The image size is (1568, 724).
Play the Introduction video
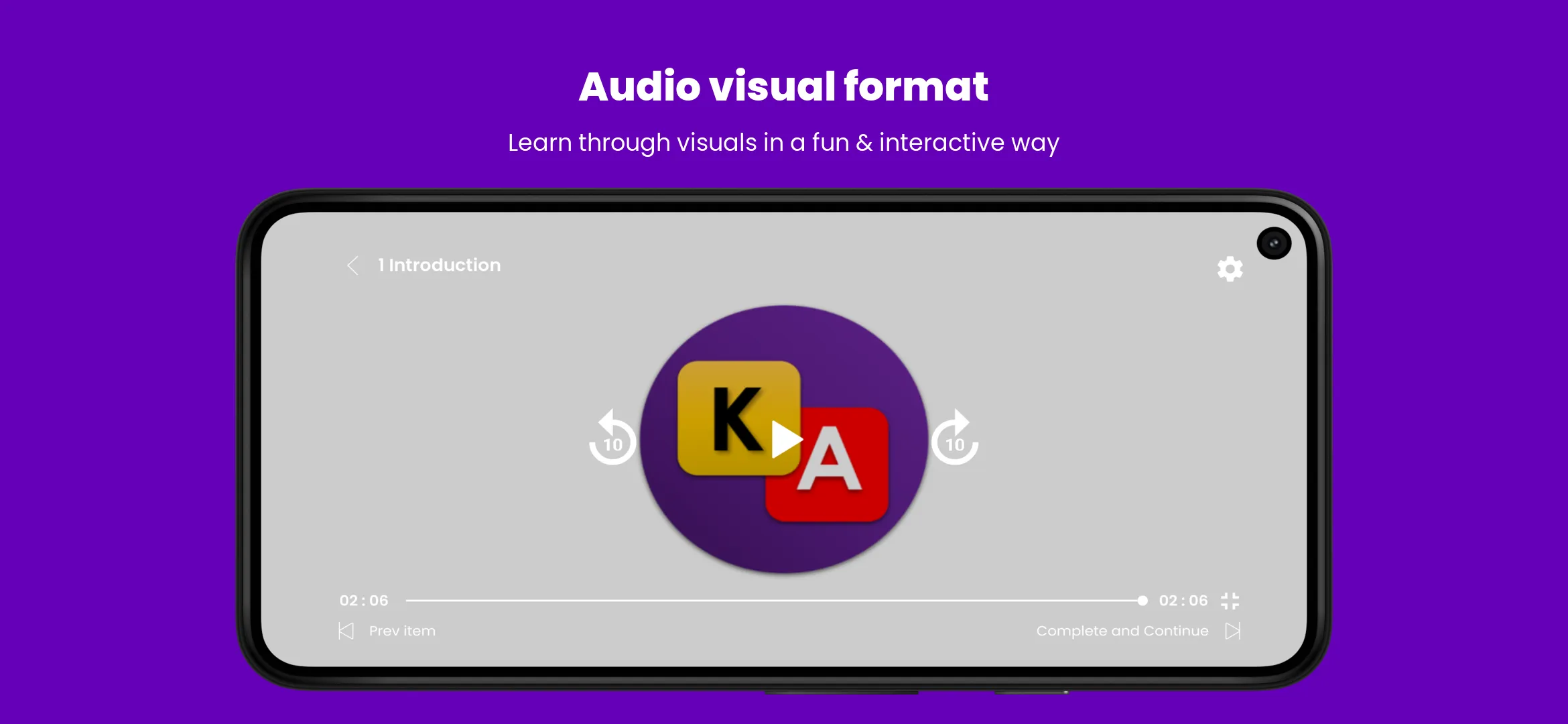pyautogui.click(x=787, y=440)
